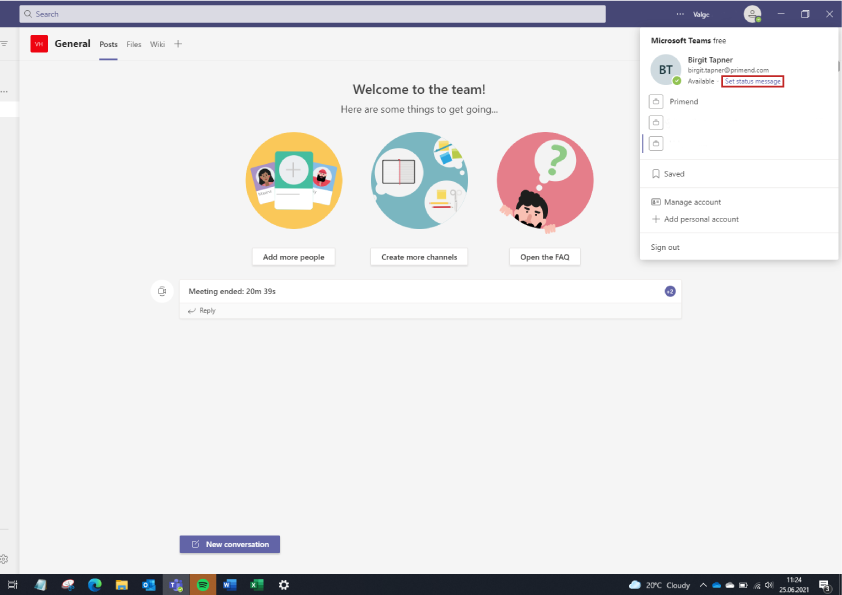
Task: Click the "Microsoft Teams free" heading
Action: click(688, 40)
